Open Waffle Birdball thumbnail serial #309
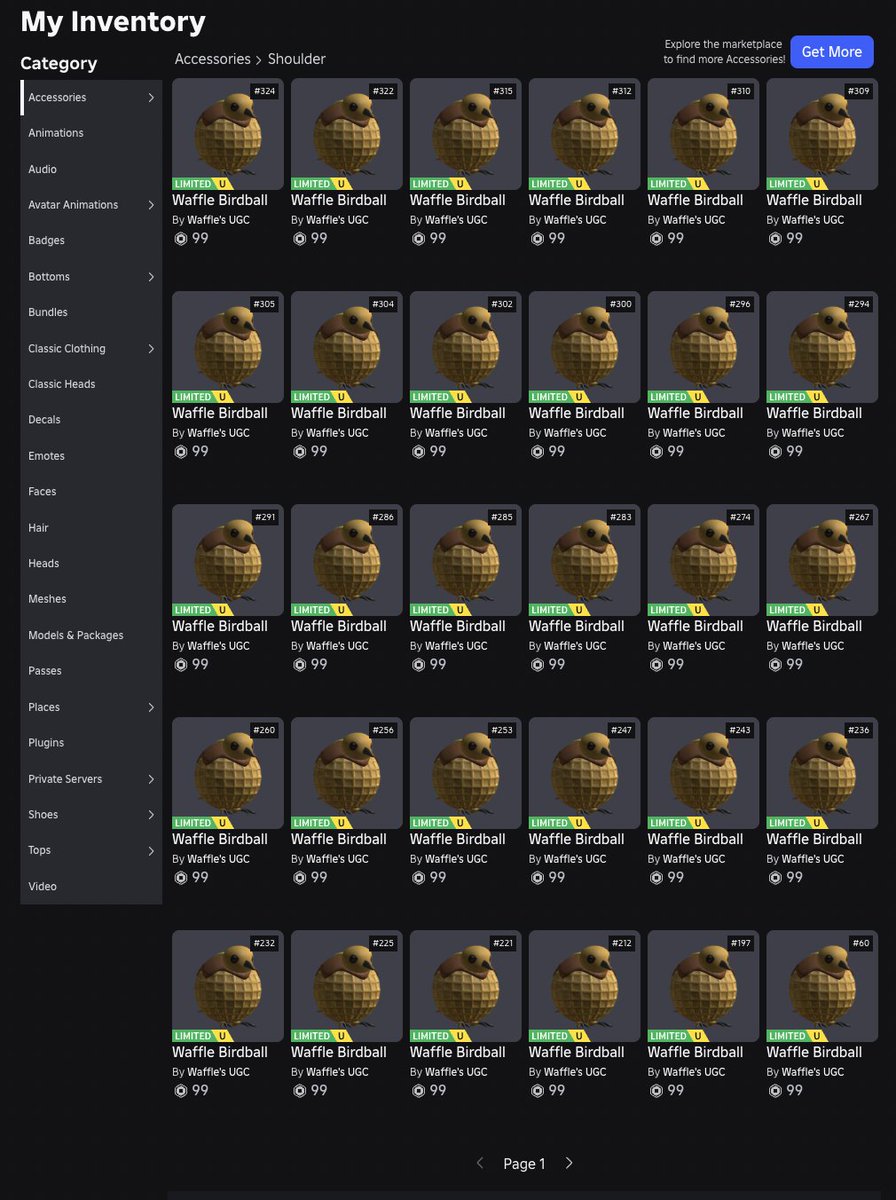Image resolution: width=896 pixels, height=1200 pixels. 822,134
